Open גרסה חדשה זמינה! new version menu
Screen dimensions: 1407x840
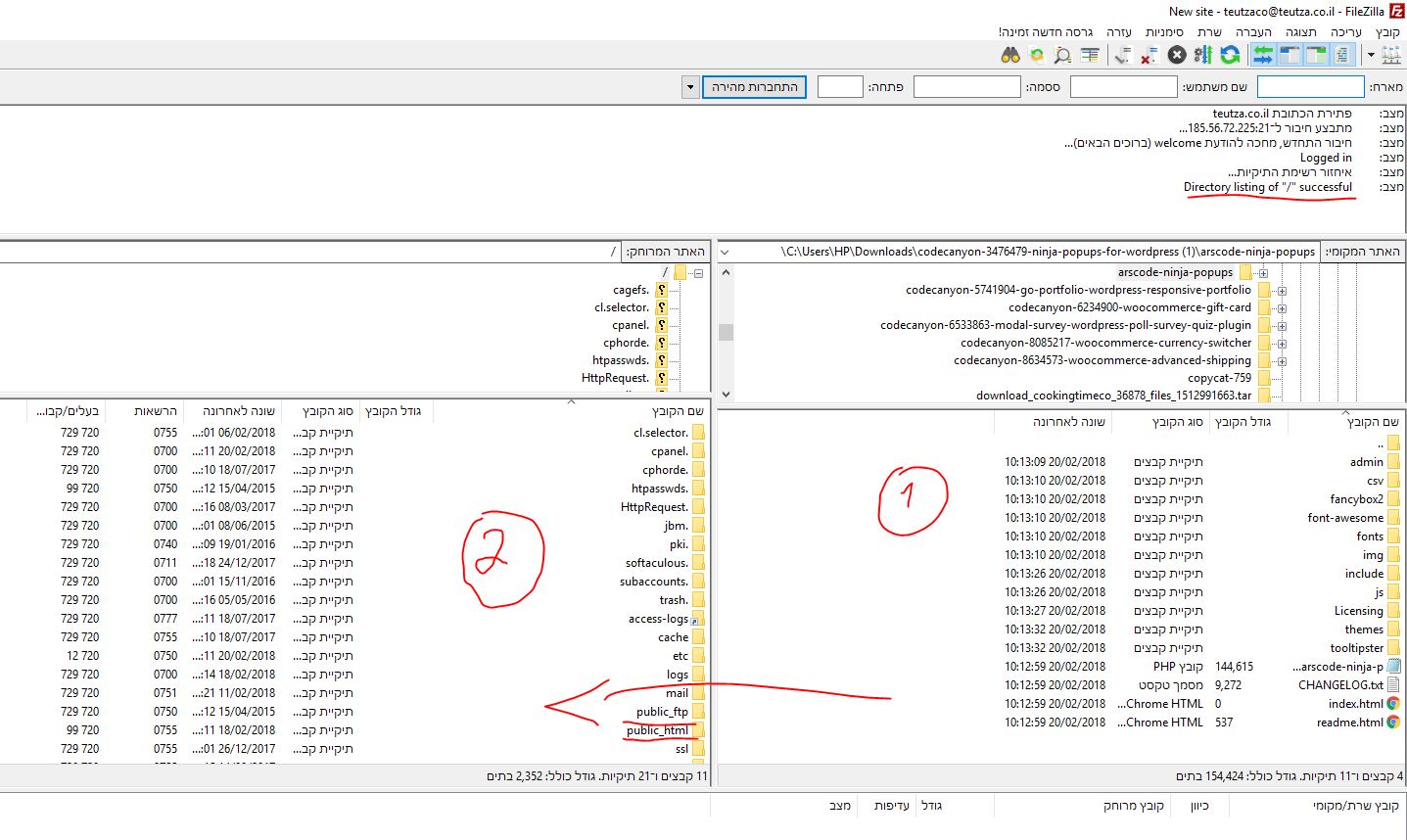(1046, 32)
